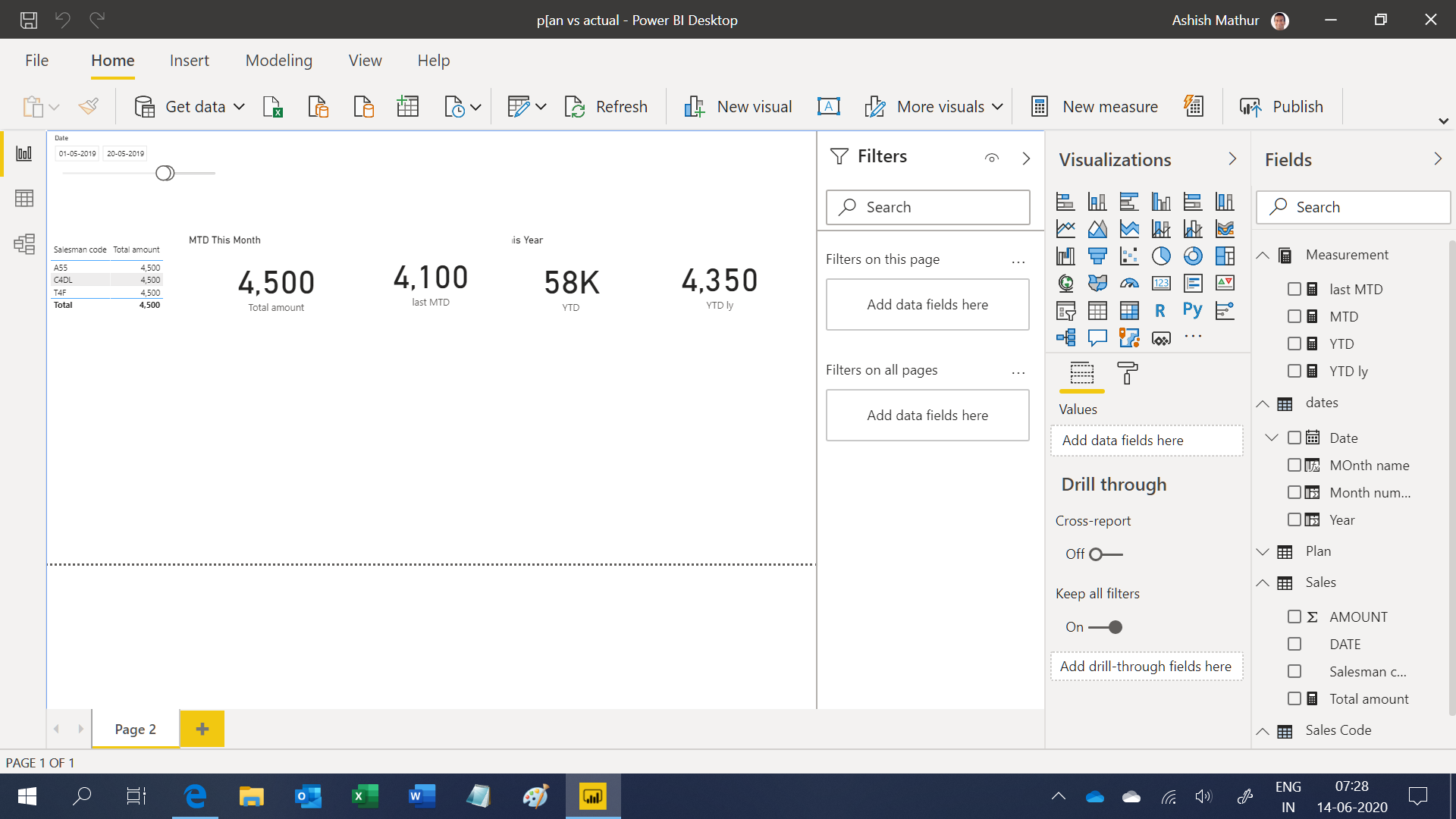Open the Format paint roller tab
Image resolution: width=1456 pixels, height=819 pixels.
click(x=1127, y=373)
